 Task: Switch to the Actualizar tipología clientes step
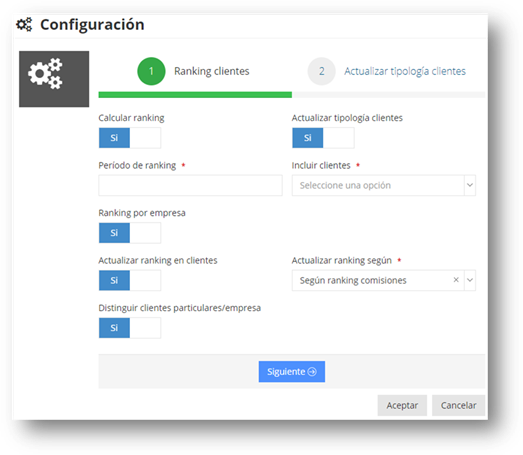click(405, 71)
